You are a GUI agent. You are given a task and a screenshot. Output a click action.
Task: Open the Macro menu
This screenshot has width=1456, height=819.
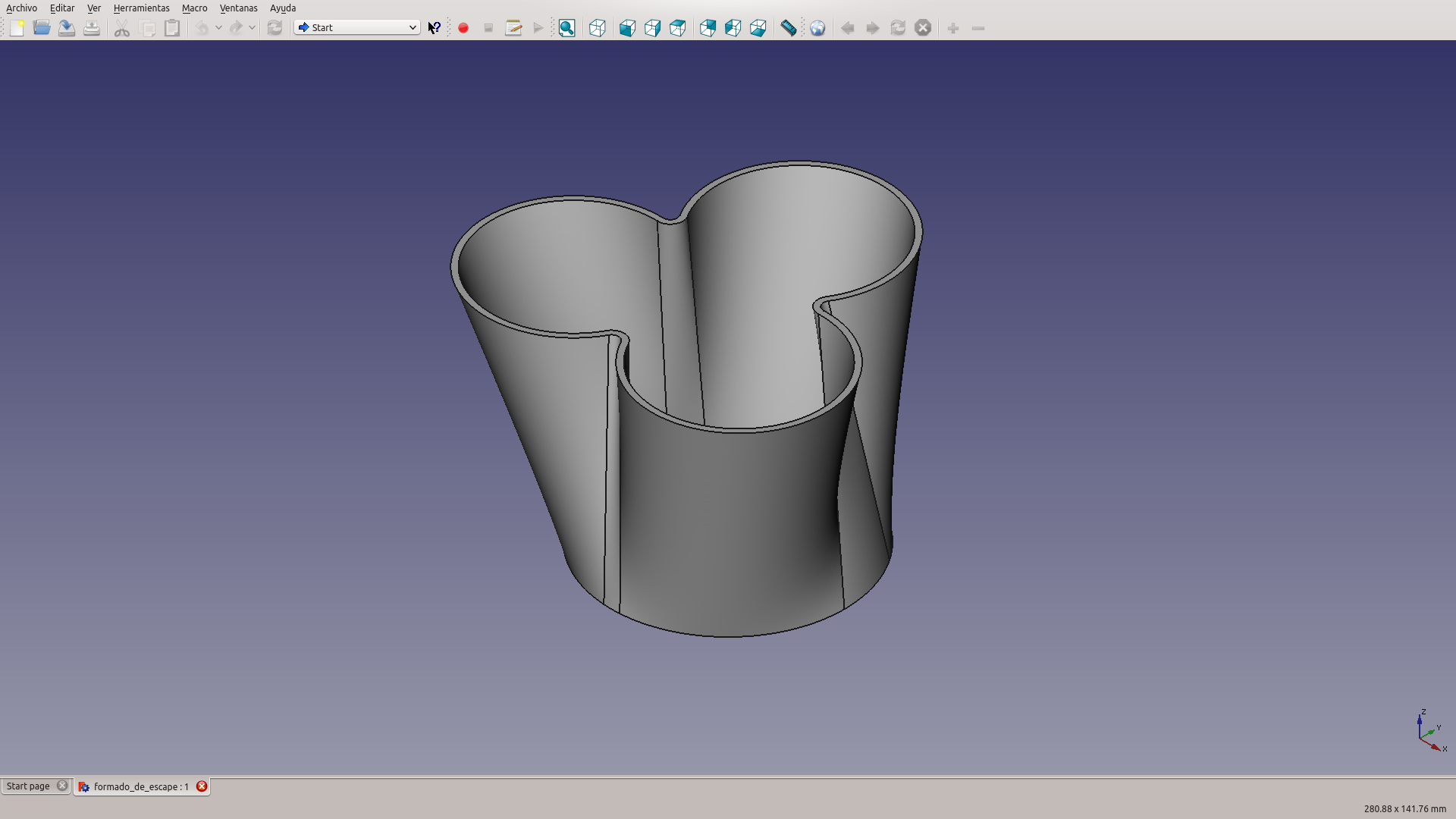pyautogui.click(x=194, y=8)
